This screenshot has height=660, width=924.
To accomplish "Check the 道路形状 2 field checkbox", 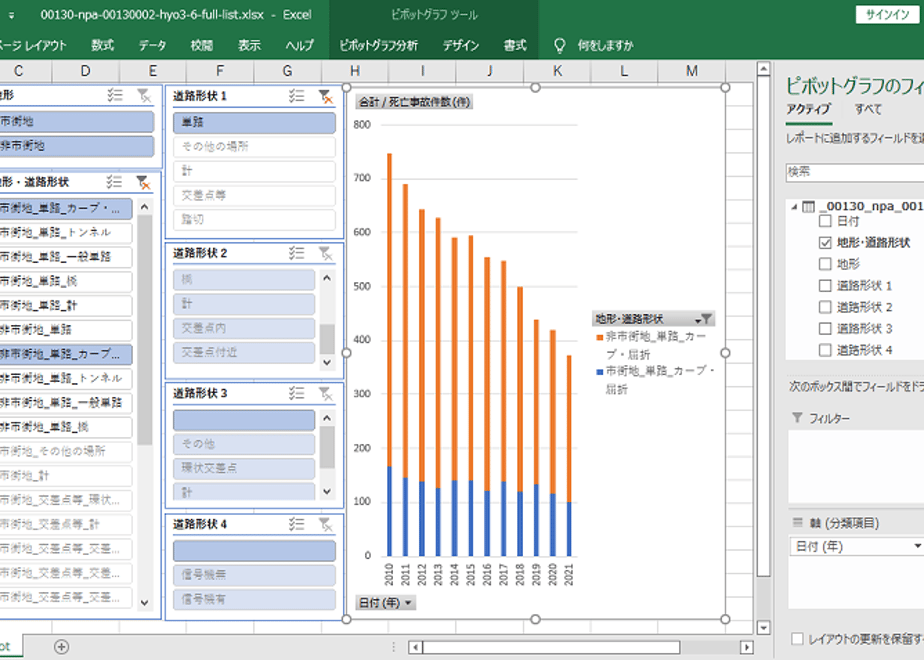I will coord(825,306).
